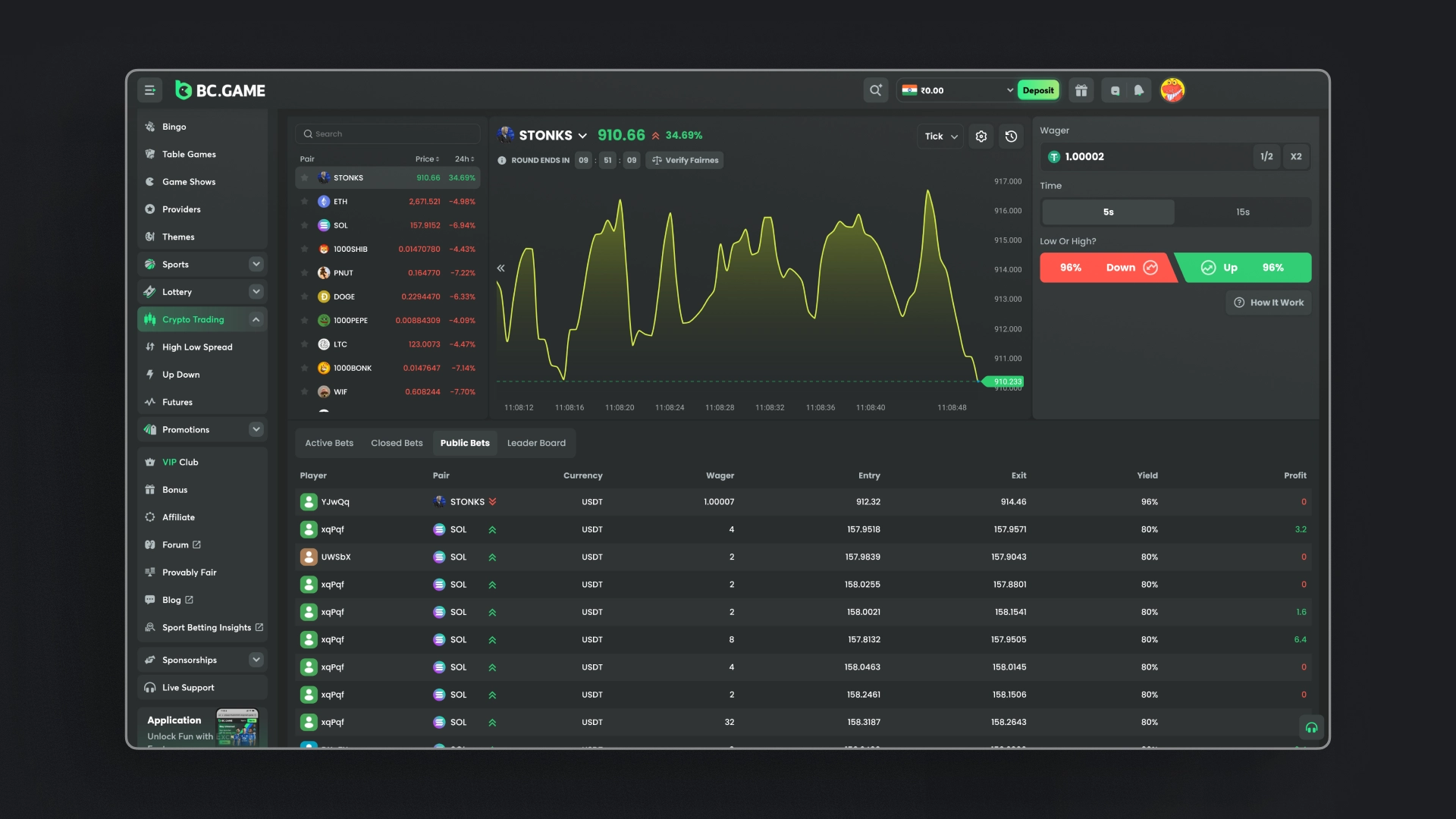Open the Tick chart type dropdown
The image size is (1456, 819).
click(x=940, y=136)
